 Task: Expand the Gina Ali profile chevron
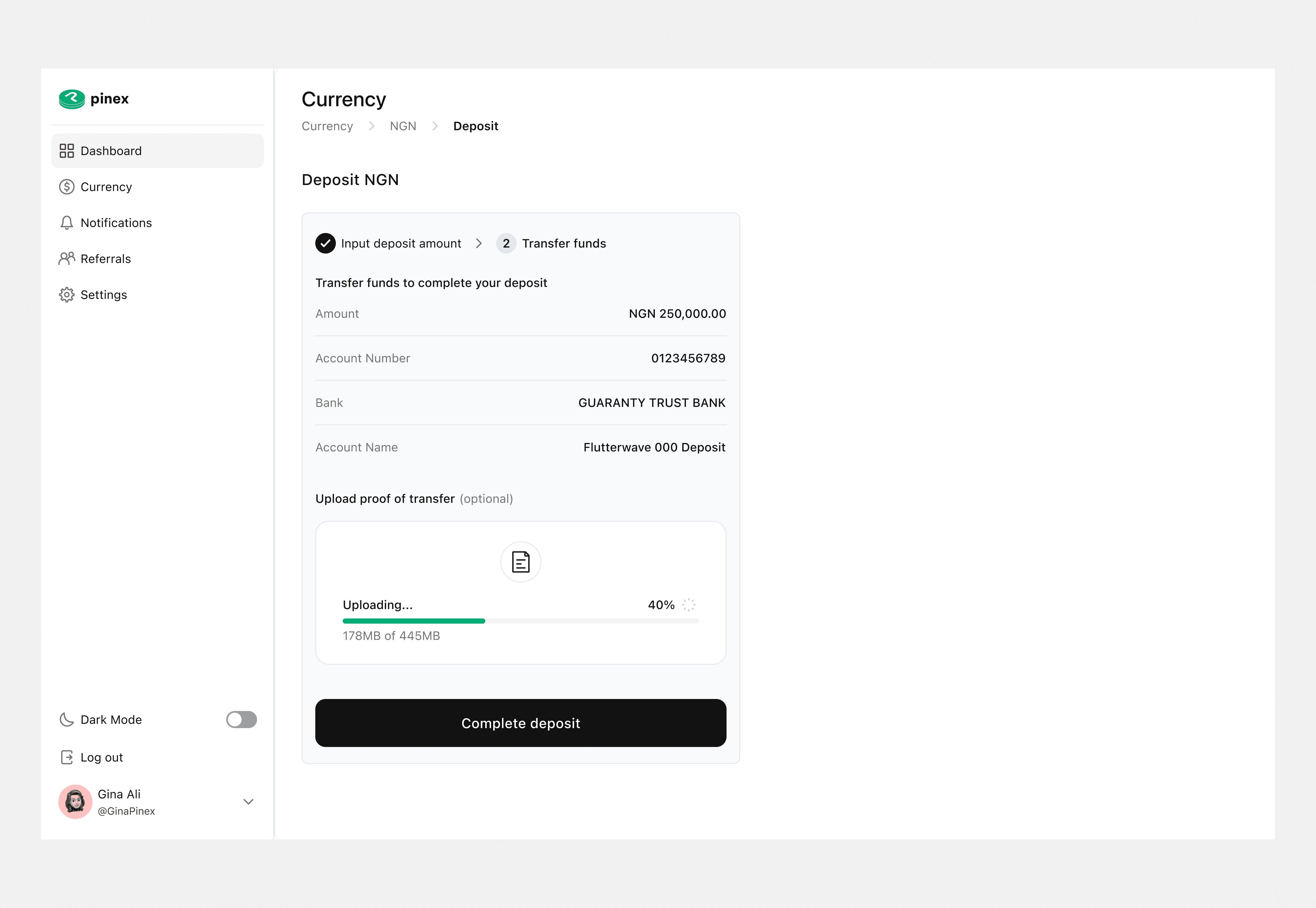(248, 801)
